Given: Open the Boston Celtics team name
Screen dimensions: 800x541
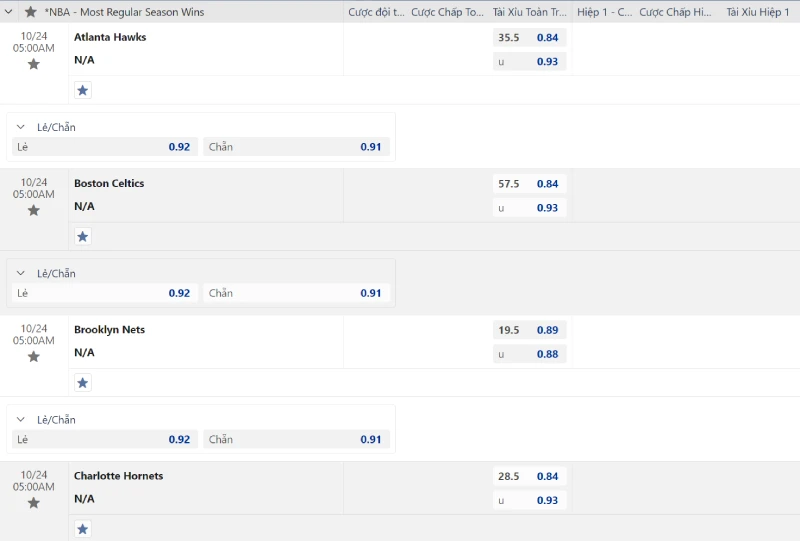Looking at the screenshot, I should (109, 183).
